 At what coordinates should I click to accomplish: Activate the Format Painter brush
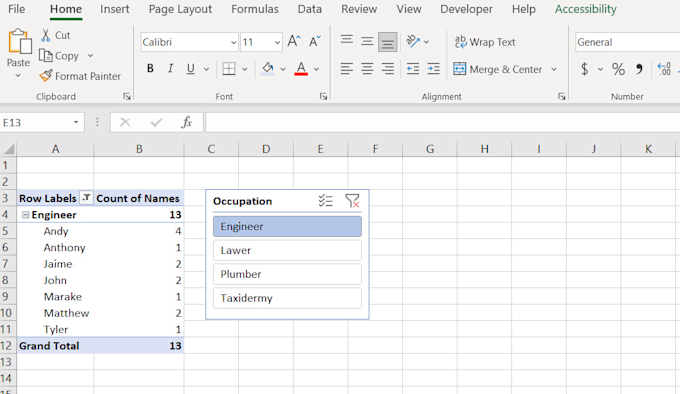point(80,76)
